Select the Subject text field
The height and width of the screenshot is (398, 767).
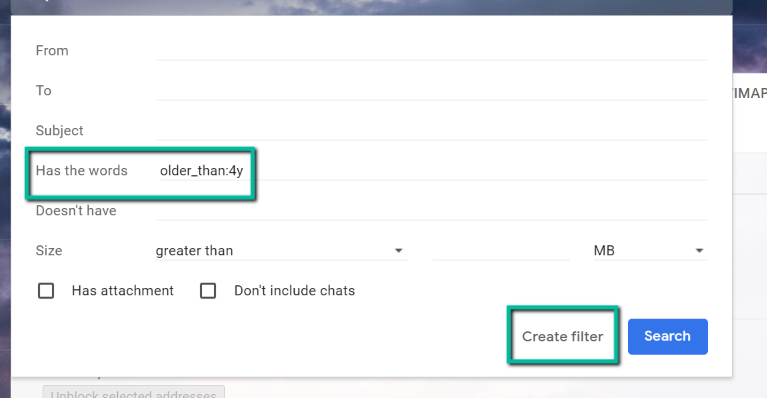(431, 131)
